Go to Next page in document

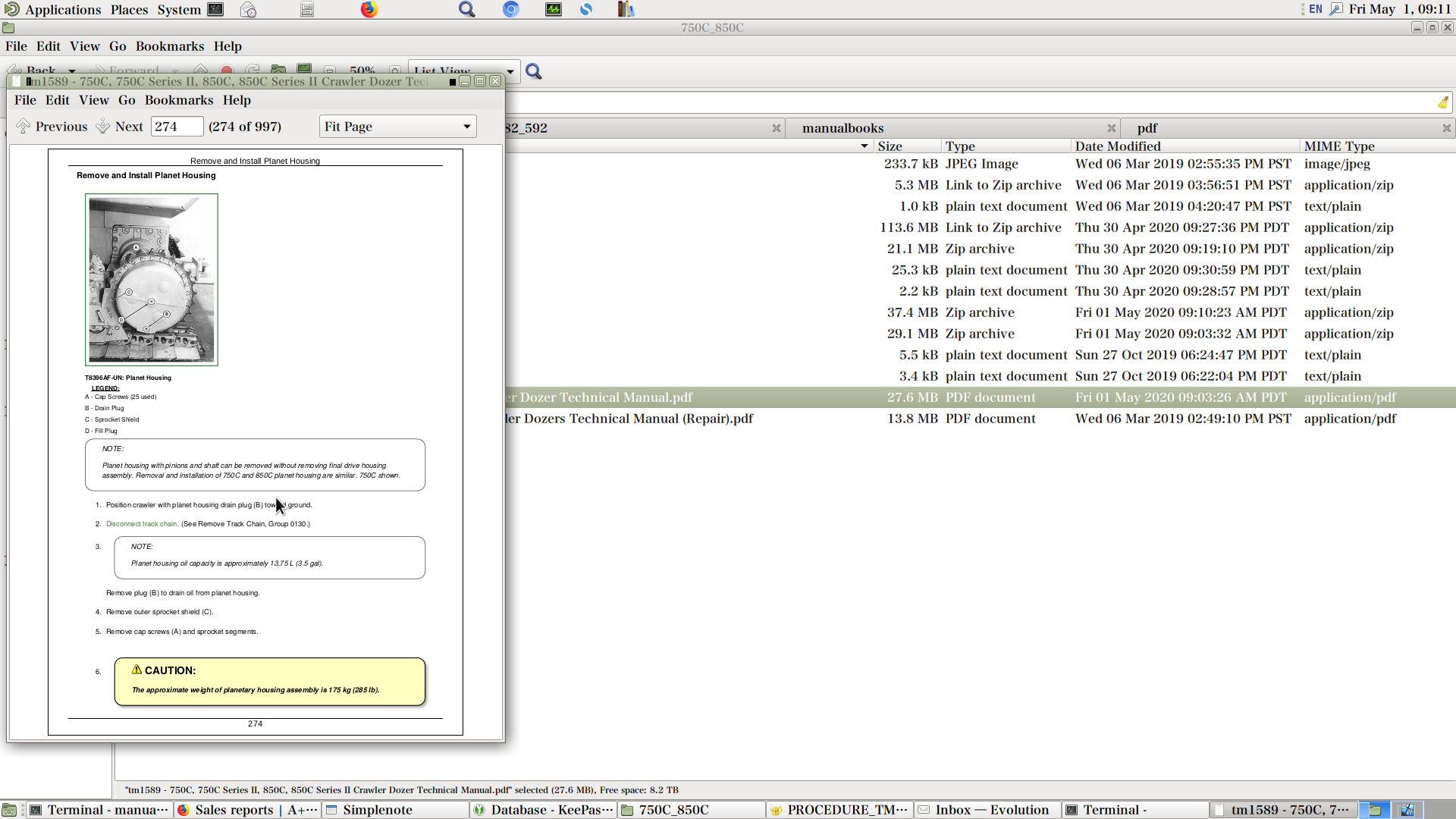click(x=120, y=127)
